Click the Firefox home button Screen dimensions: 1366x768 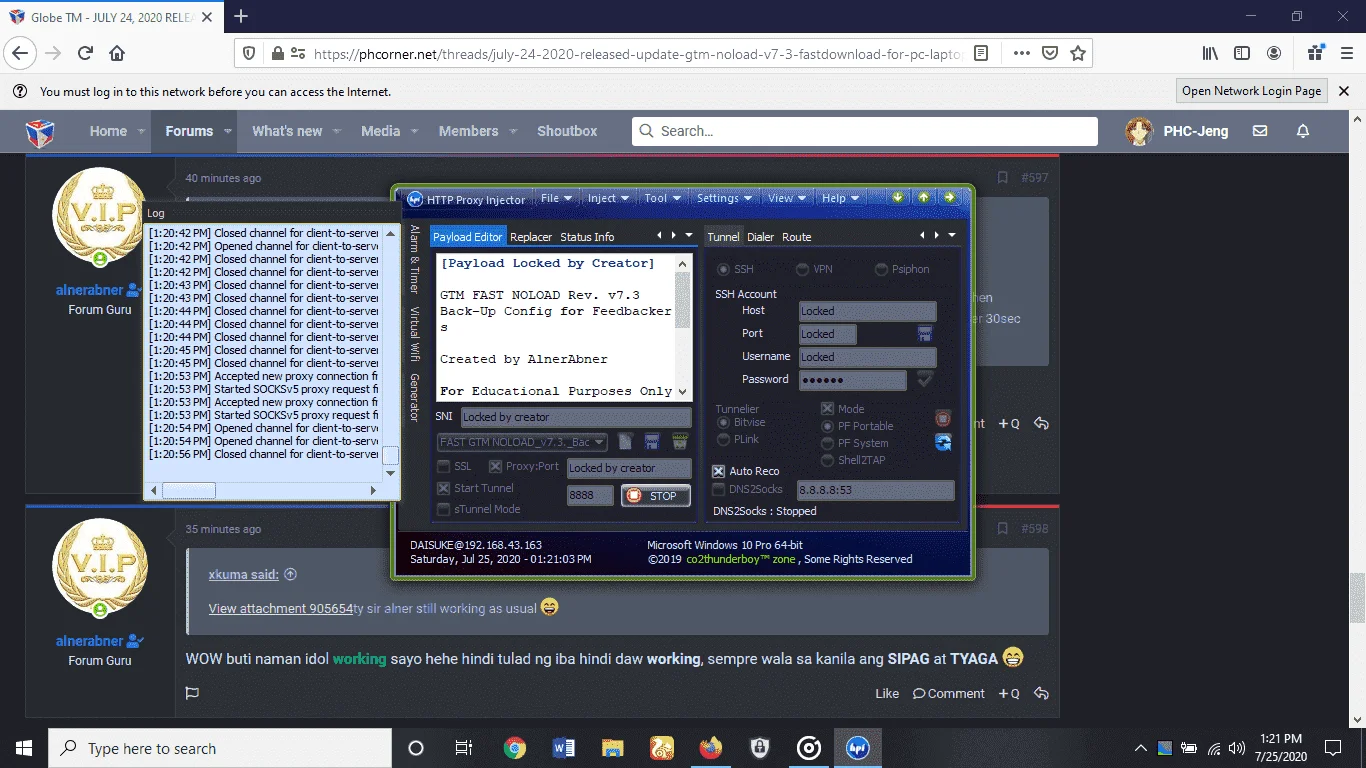pos(117,53)
